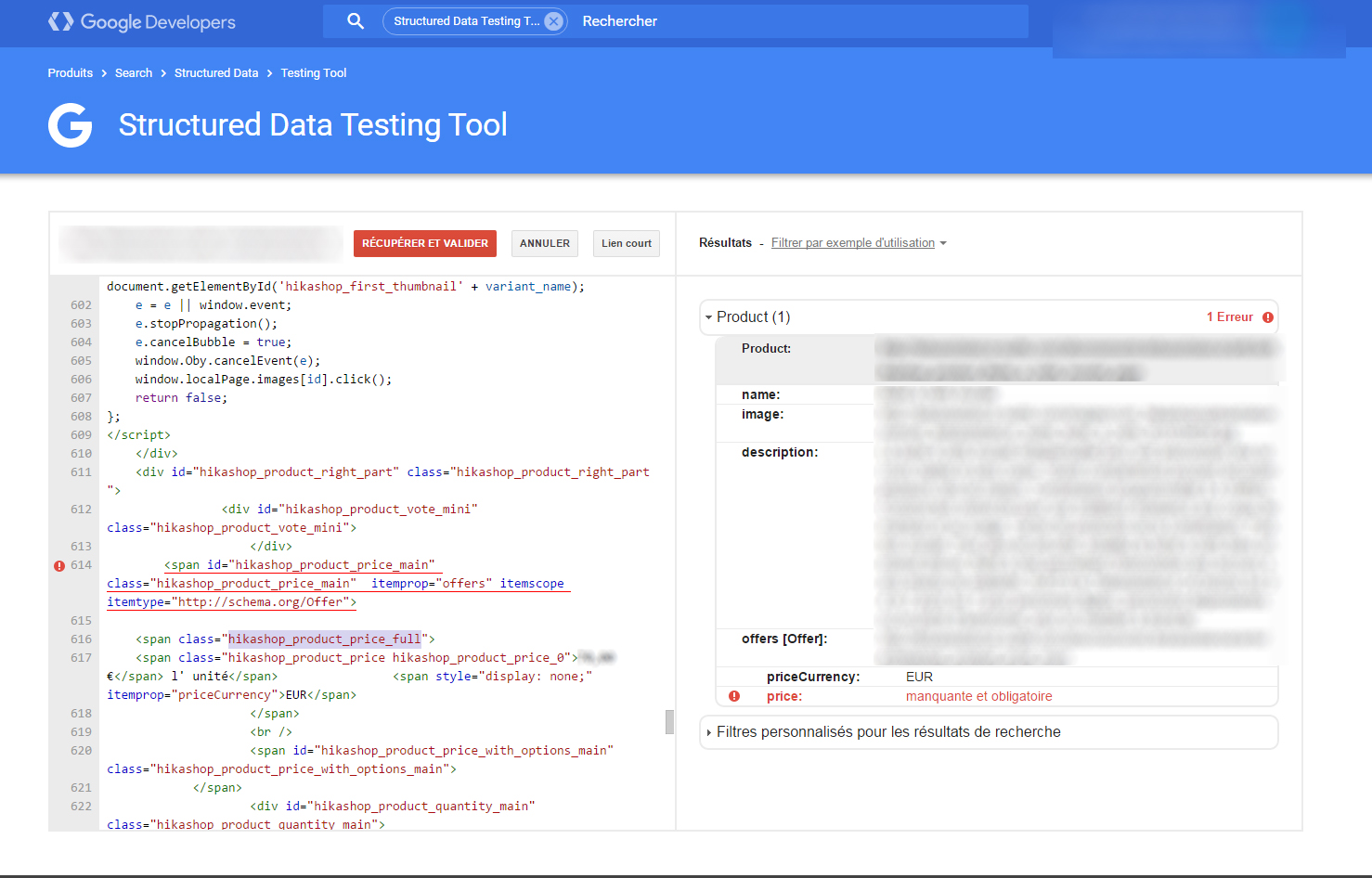Open Filtrer par exemple d'utilisation dropdown
The image size is (1372, 878).
pyautogui.click(x=858, y=243)
